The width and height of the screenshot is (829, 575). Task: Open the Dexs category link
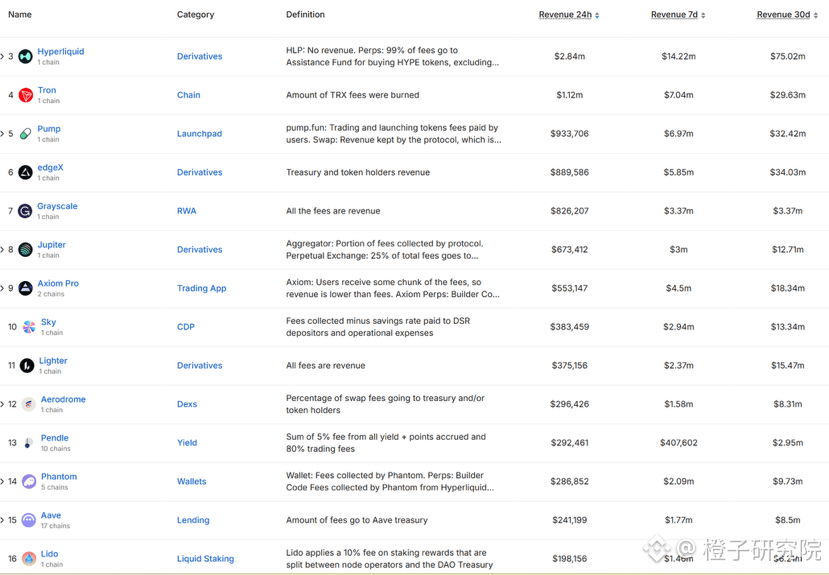coord(187,404)
